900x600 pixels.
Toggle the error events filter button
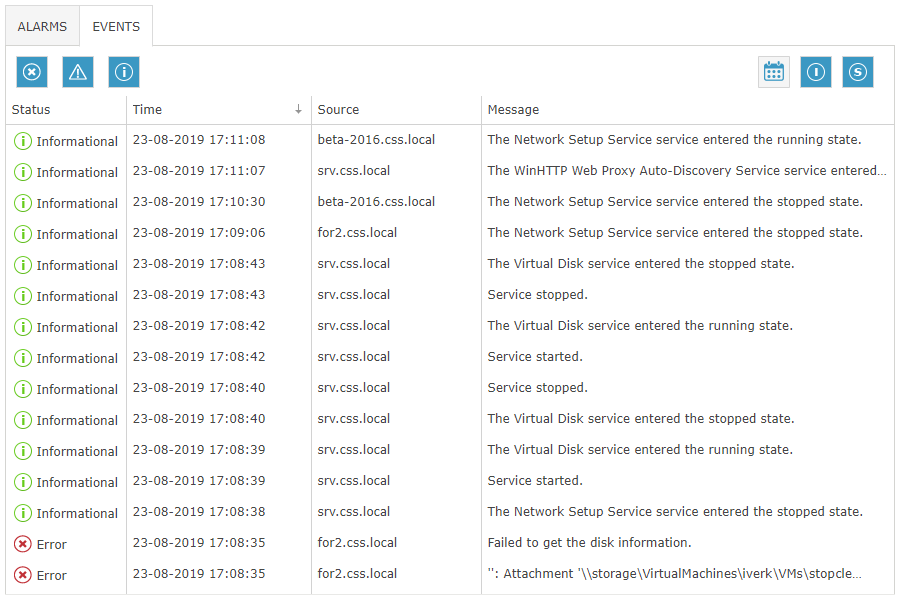point(32,72)
